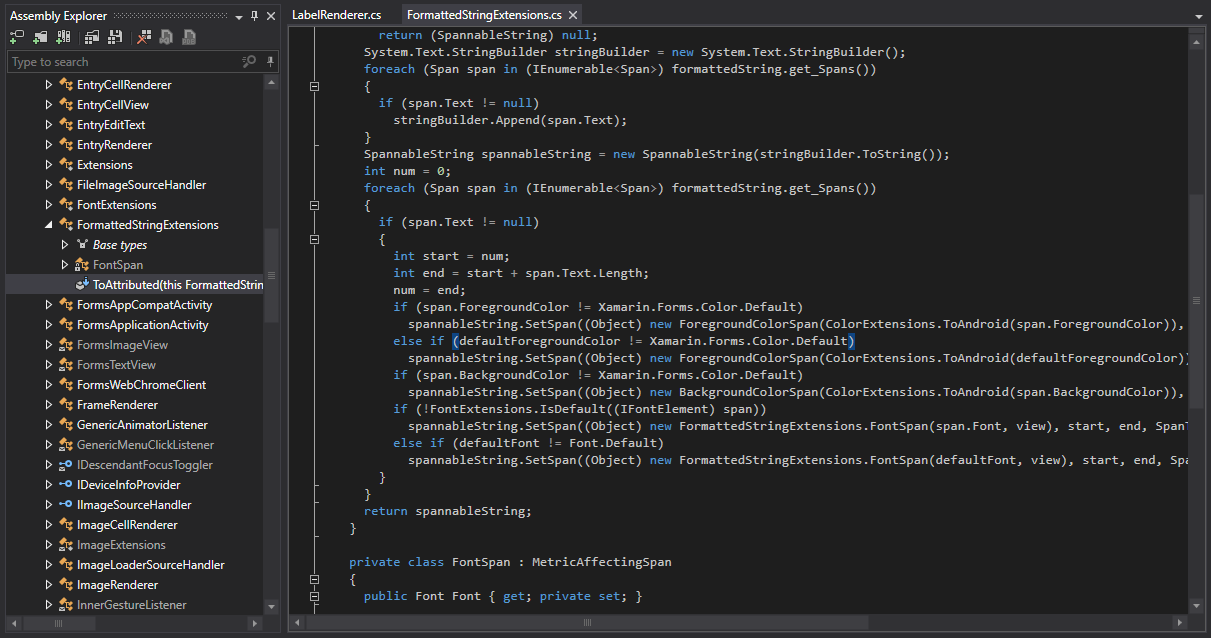This screenshot has width=1211, height=638.
Task: Expand the FontSpan nested class node
Action: (65, 265)
